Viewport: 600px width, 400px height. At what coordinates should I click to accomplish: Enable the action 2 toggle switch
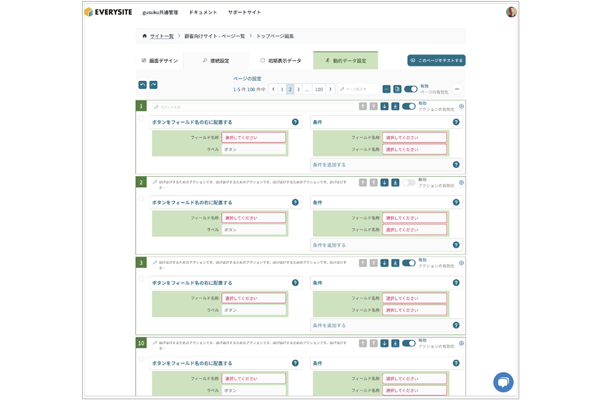pos(409,183)
